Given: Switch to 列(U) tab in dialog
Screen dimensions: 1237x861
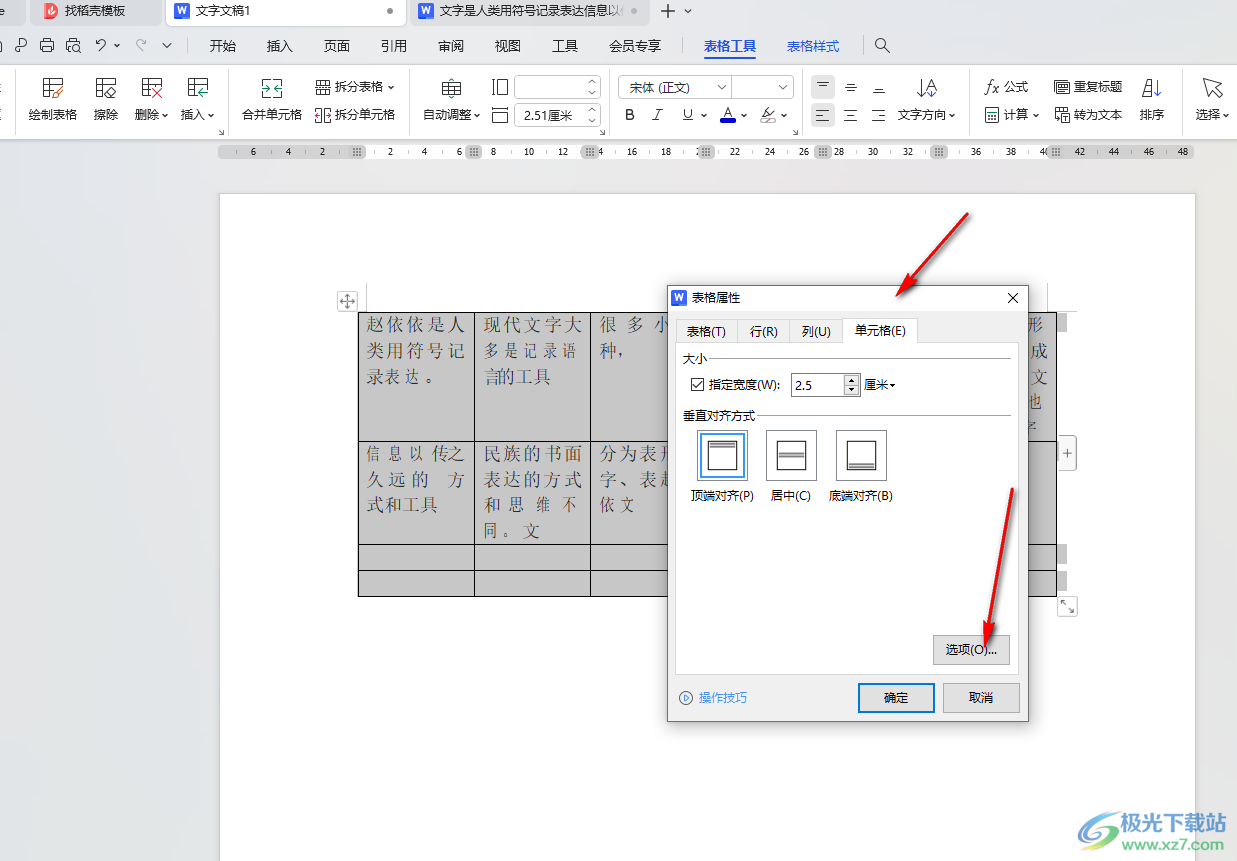Looking at the screenshot, I should 816,331.
